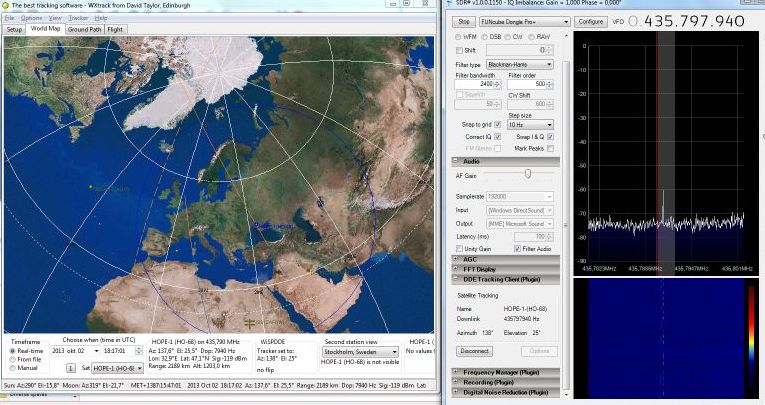The width and height of the screenshot is (765, 405).
Task: Expand the FFT Display section
Action: coord(505,269)
